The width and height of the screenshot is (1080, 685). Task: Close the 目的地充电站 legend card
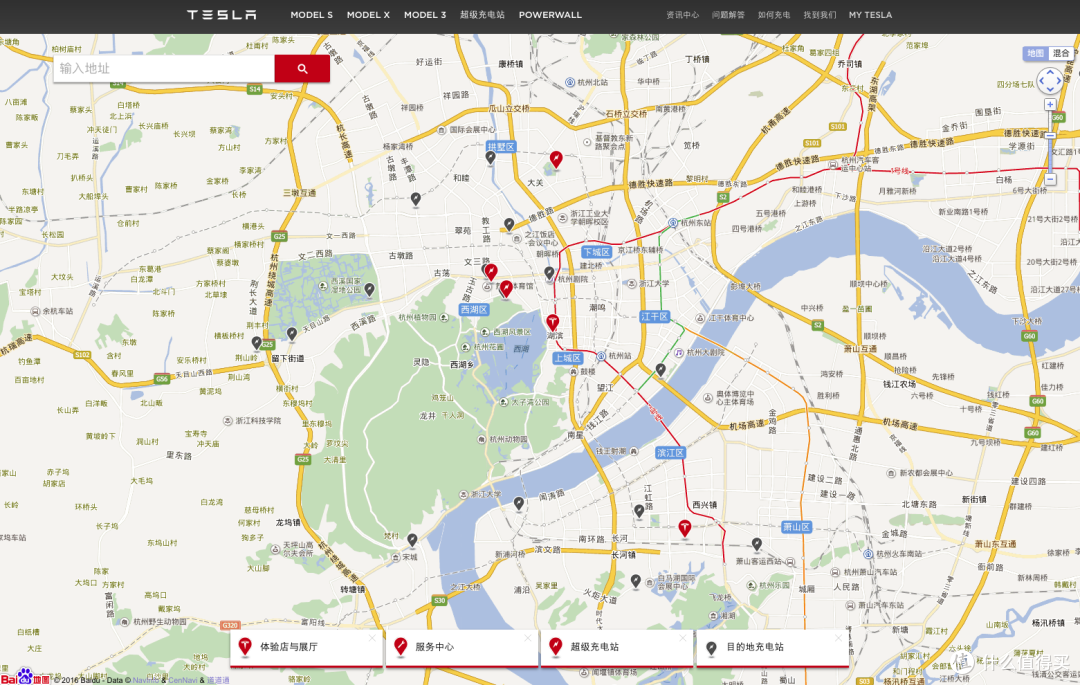click(839, 638)
